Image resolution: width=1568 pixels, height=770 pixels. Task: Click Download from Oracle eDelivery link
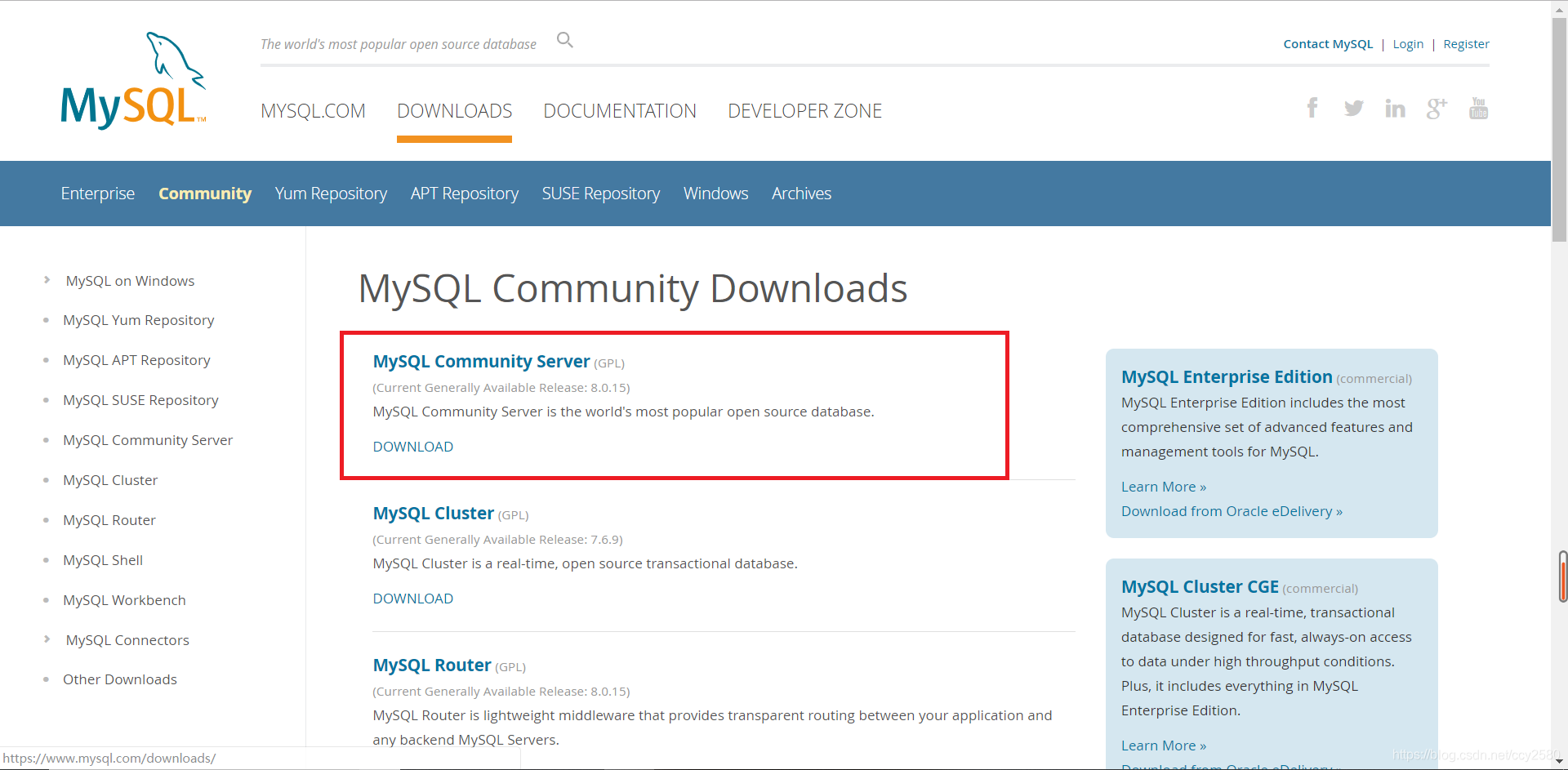point(1232,511)
